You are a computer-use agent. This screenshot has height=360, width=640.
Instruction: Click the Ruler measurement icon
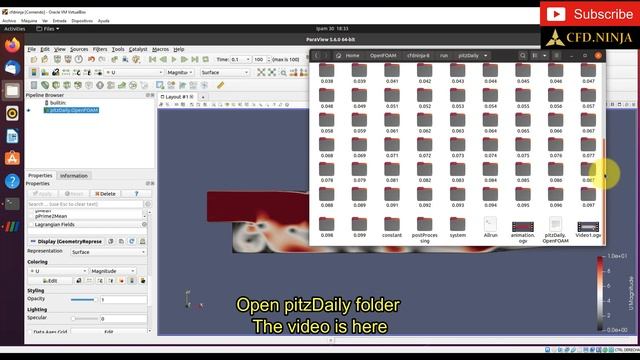[x=220, y=85]
